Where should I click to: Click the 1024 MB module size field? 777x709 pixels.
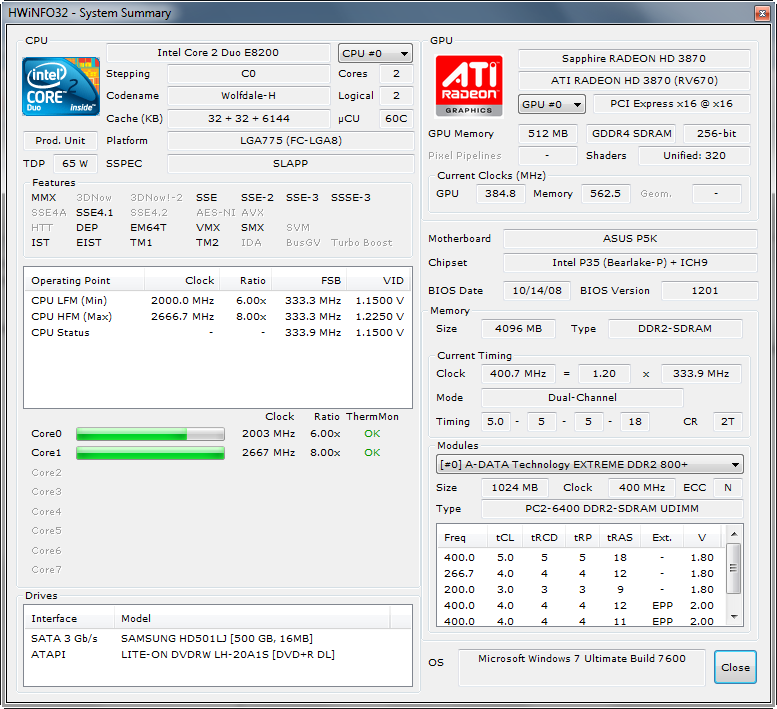(x=514, y=488)
